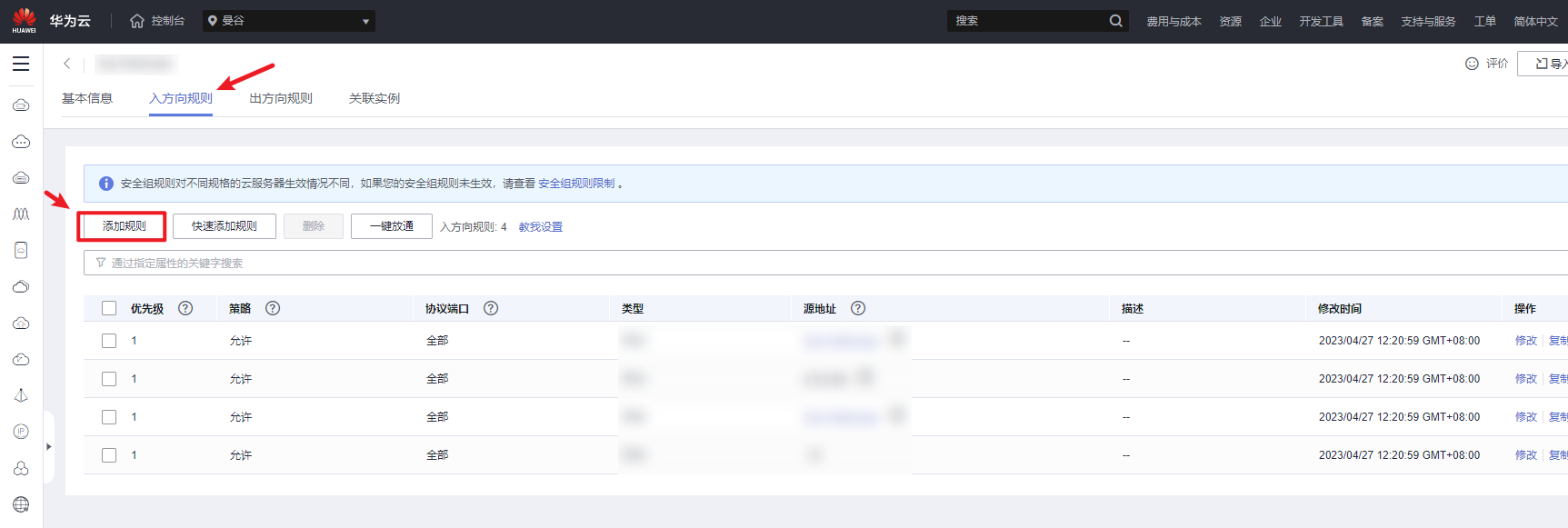Click the smiley 评价 feedback icon
The image size is (1568, 528).
point(1472,64)
